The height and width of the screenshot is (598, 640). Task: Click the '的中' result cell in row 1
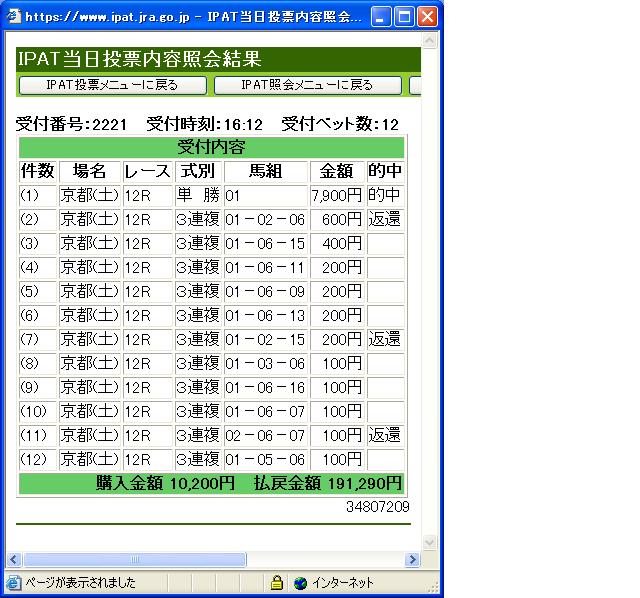point(385,196)
